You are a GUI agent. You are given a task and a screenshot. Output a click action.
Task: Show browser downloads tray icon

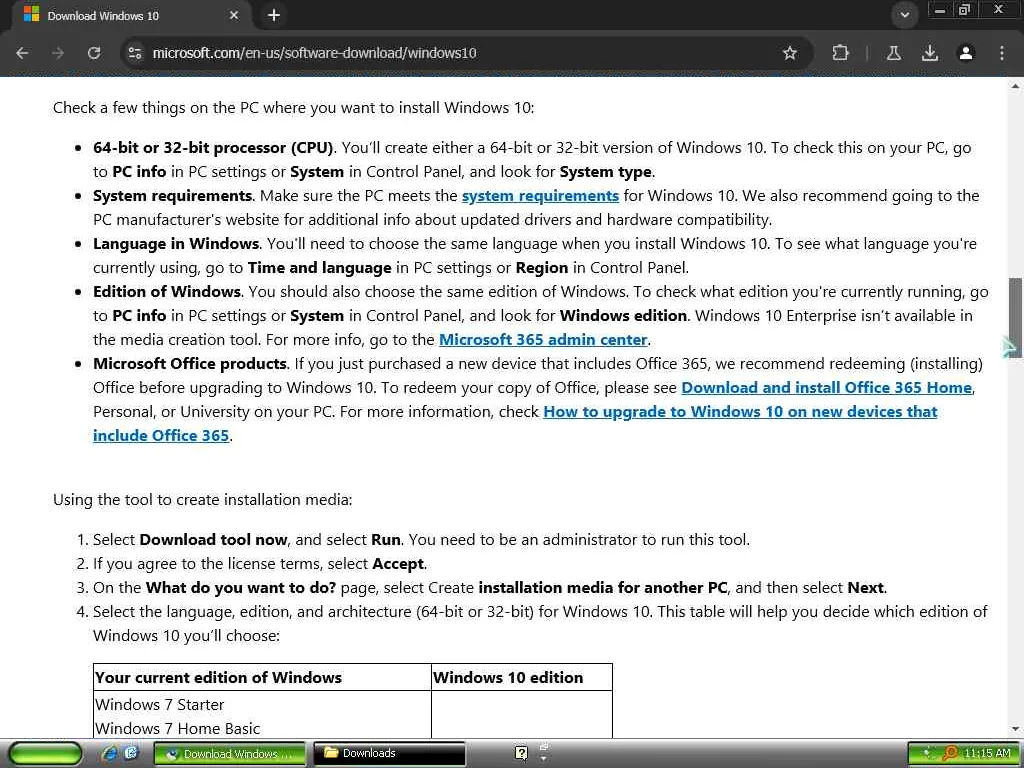coord(929,53)
